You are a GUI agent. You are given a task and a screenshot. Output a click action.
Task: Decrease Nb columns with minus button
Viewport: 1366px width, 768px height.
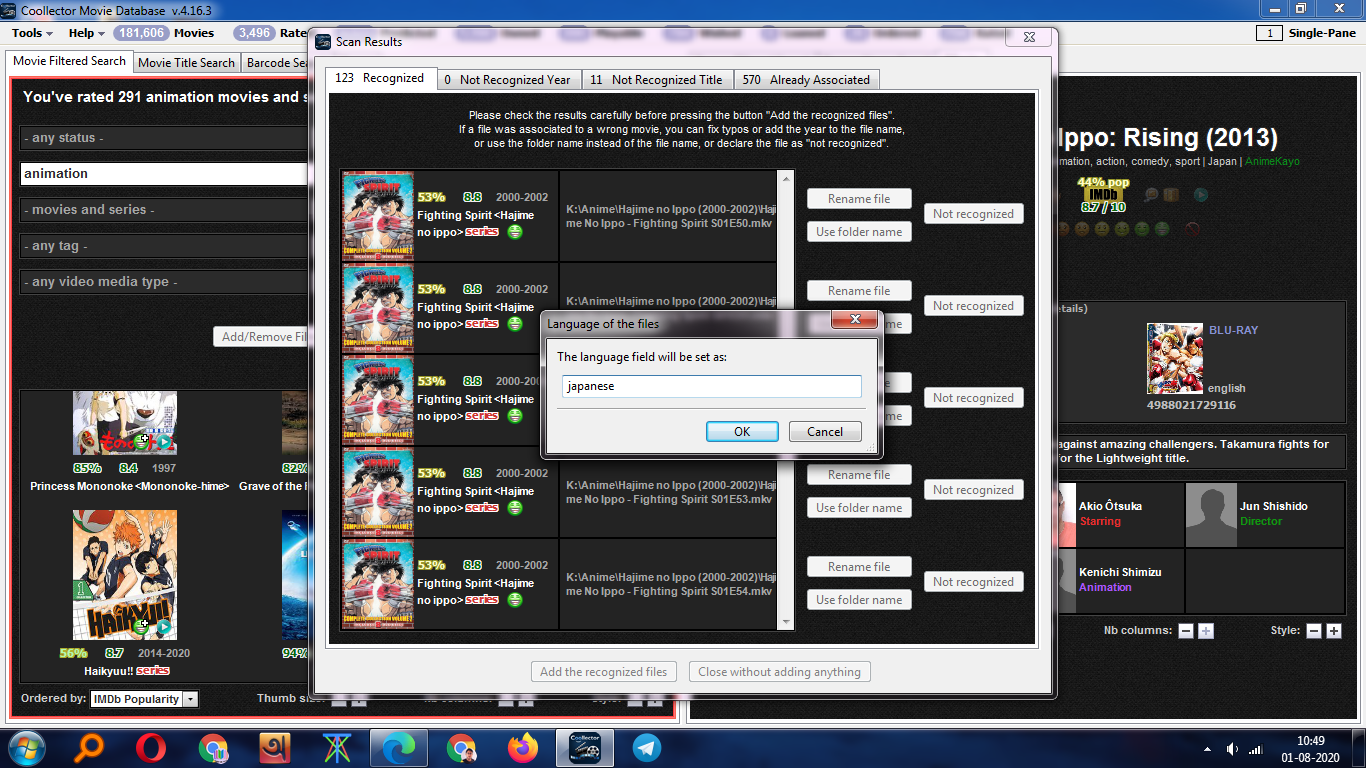coord(1186,631)
